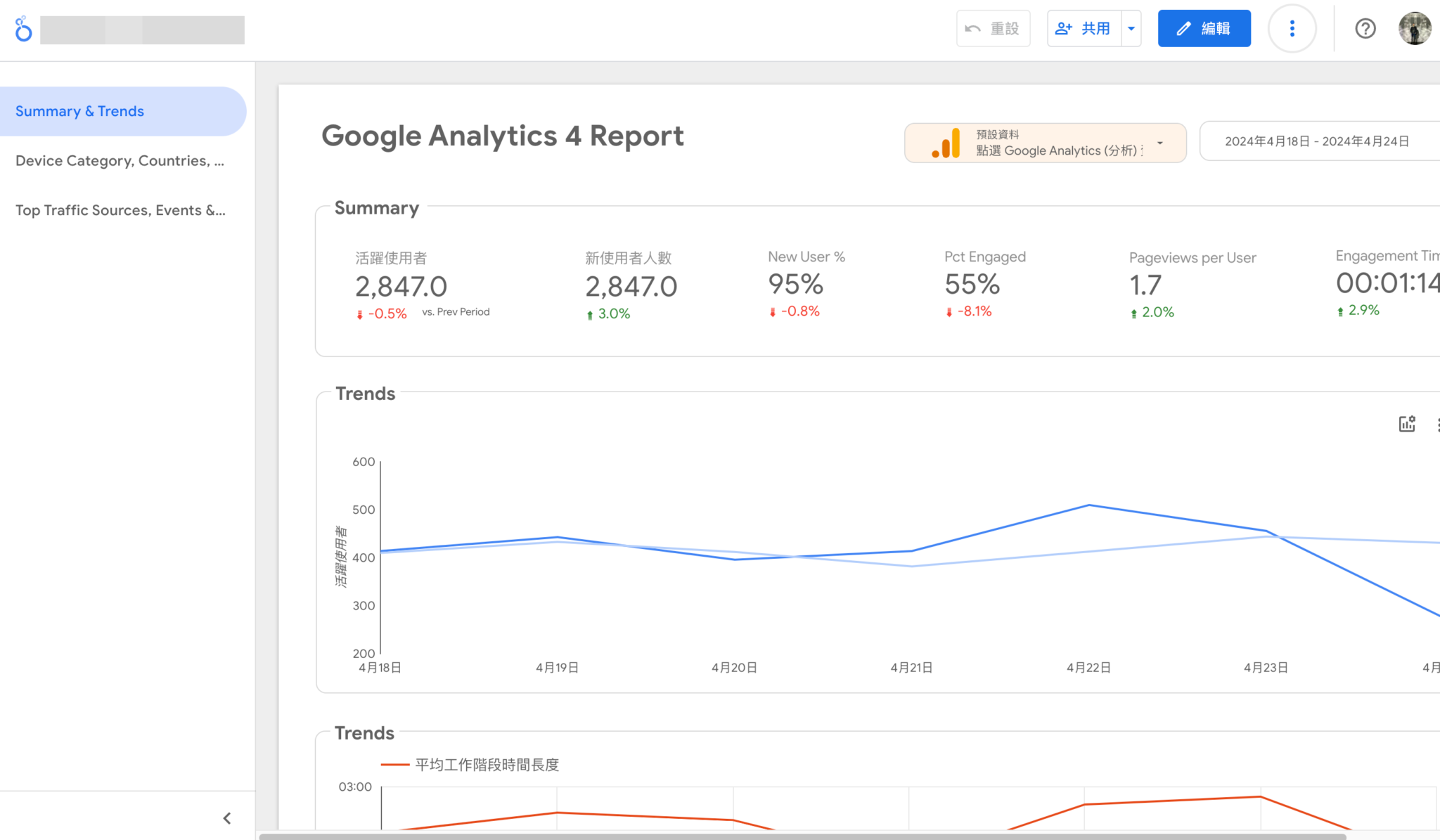1440x840 pixels.
Task: Click the user account avatar
Action: [x=1415, y=29]
